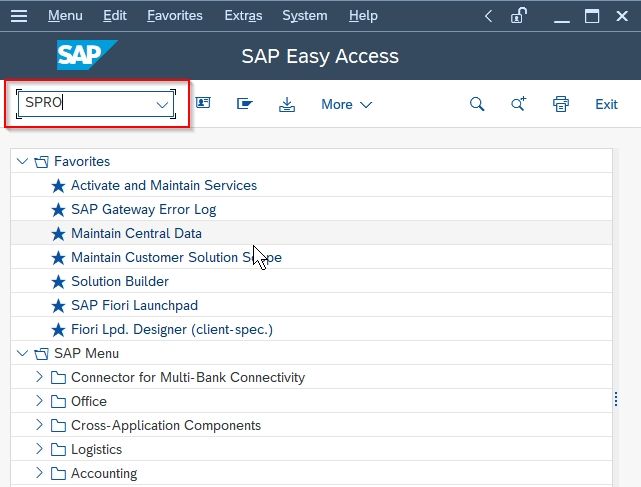Expand the Office folder
641x487 pixels.
pyautogui.click(x=39, y=401)
